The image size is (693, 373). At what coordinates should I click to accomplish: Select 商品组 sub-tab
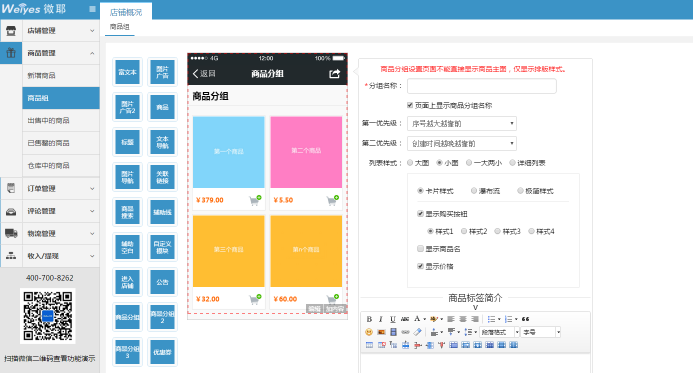(120, 27)
